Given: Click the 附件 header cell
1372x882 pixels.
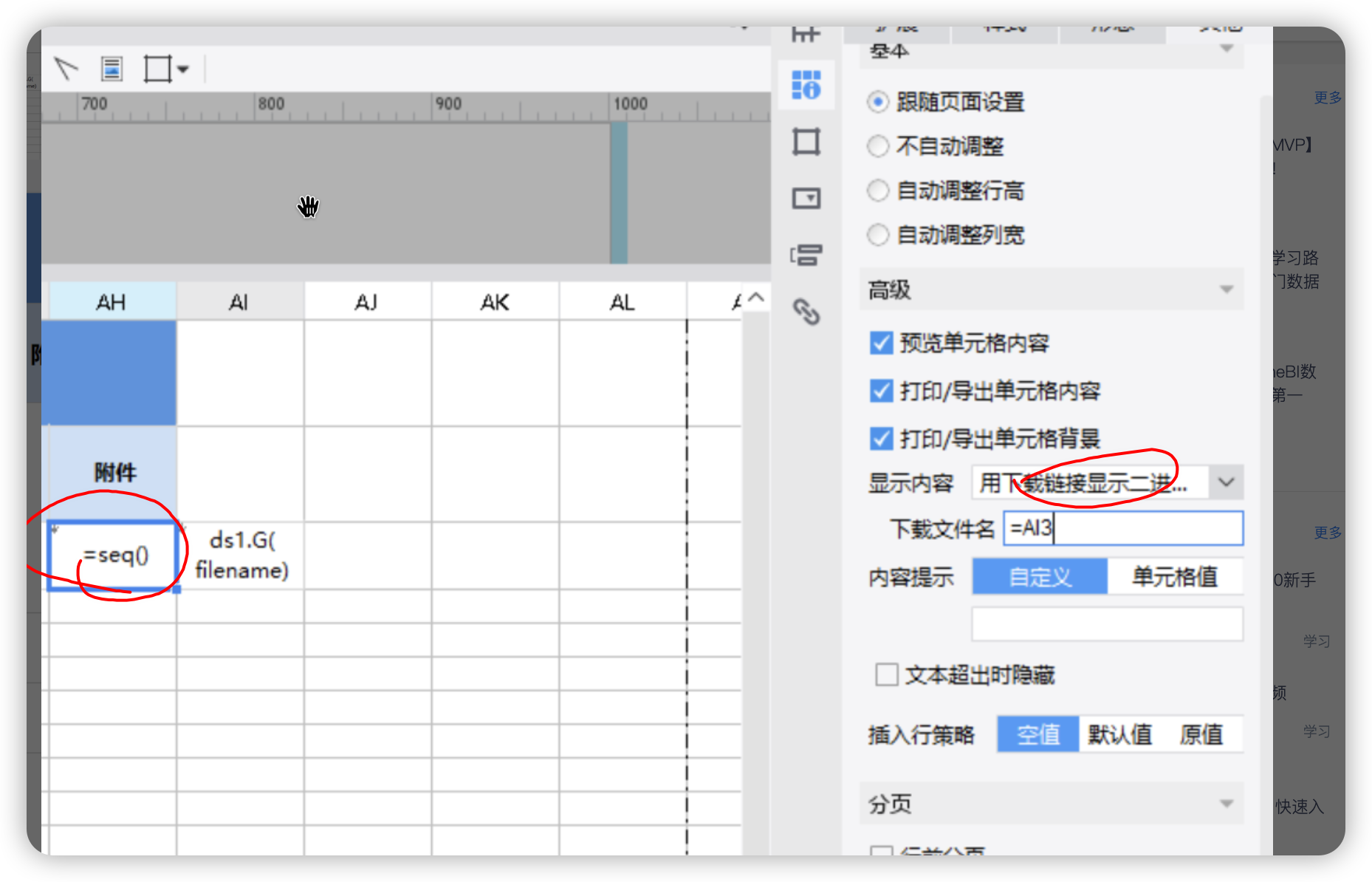Looking at the screenshot, I should tap(112, 474).
